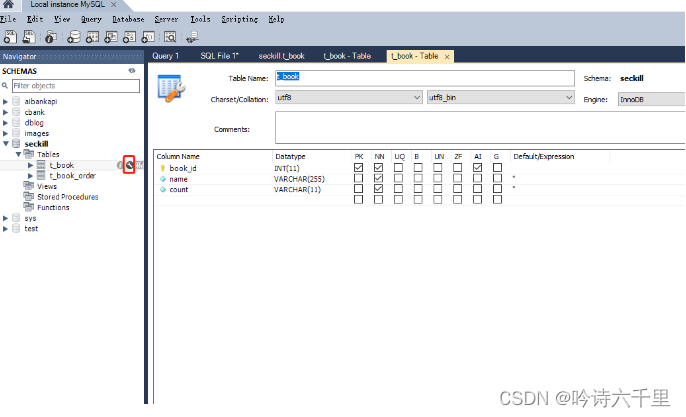Select the dblog schema
This screenshot has height=417, width=686.
click(x=34, y=123)
